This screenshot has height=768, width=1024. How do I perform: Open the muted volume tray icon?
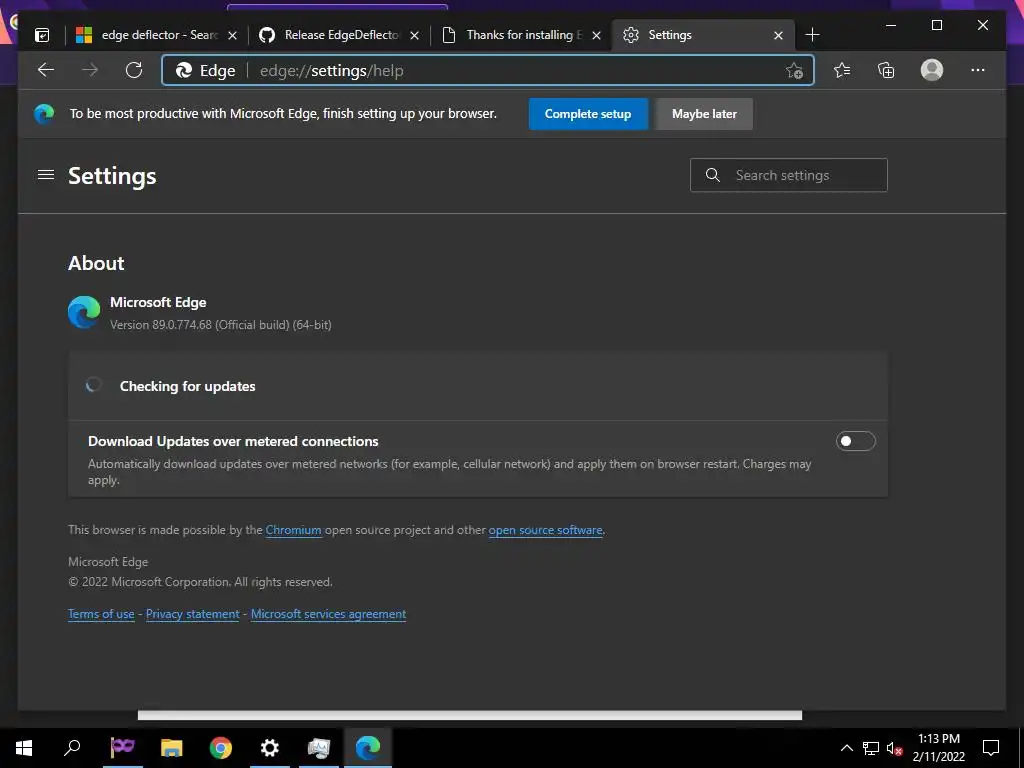pos(894,748)
